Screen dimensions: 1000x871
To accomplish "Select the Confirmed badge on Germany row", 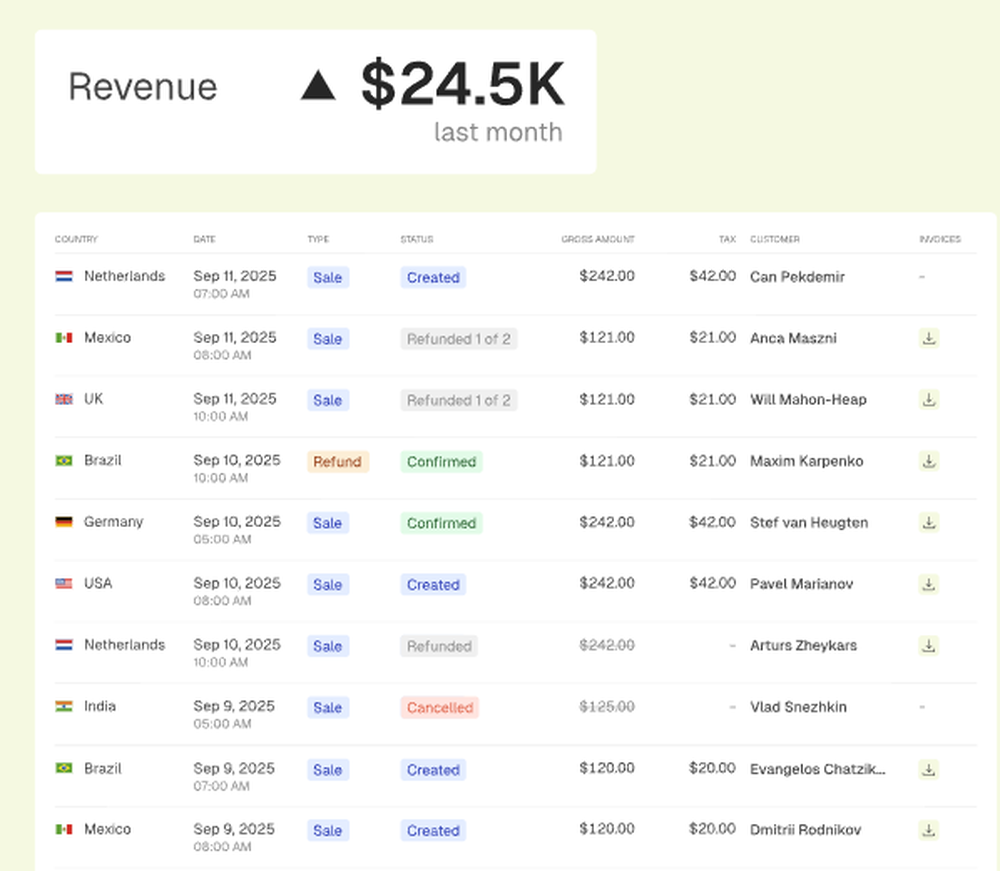I will pyautogui.click(x=441, y=523).
